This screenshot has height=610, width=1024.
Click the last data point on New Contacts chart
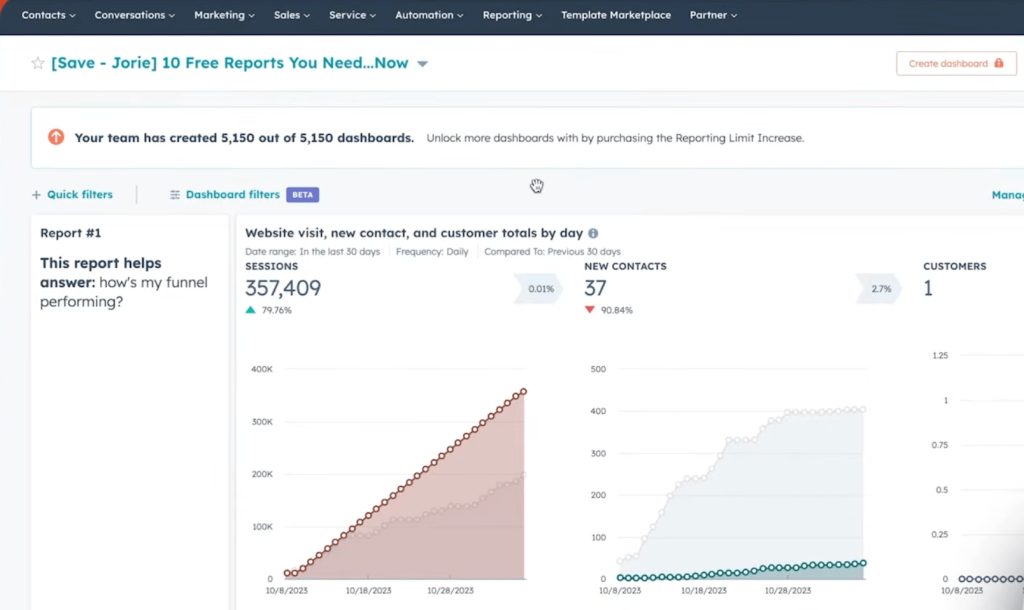click(x=863, y=562)
